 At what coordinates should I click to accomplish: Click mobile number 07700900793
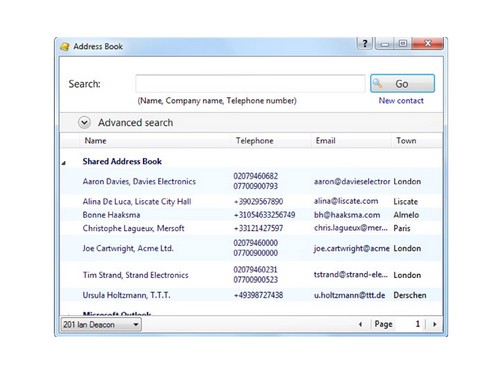(x=255, y=186)
